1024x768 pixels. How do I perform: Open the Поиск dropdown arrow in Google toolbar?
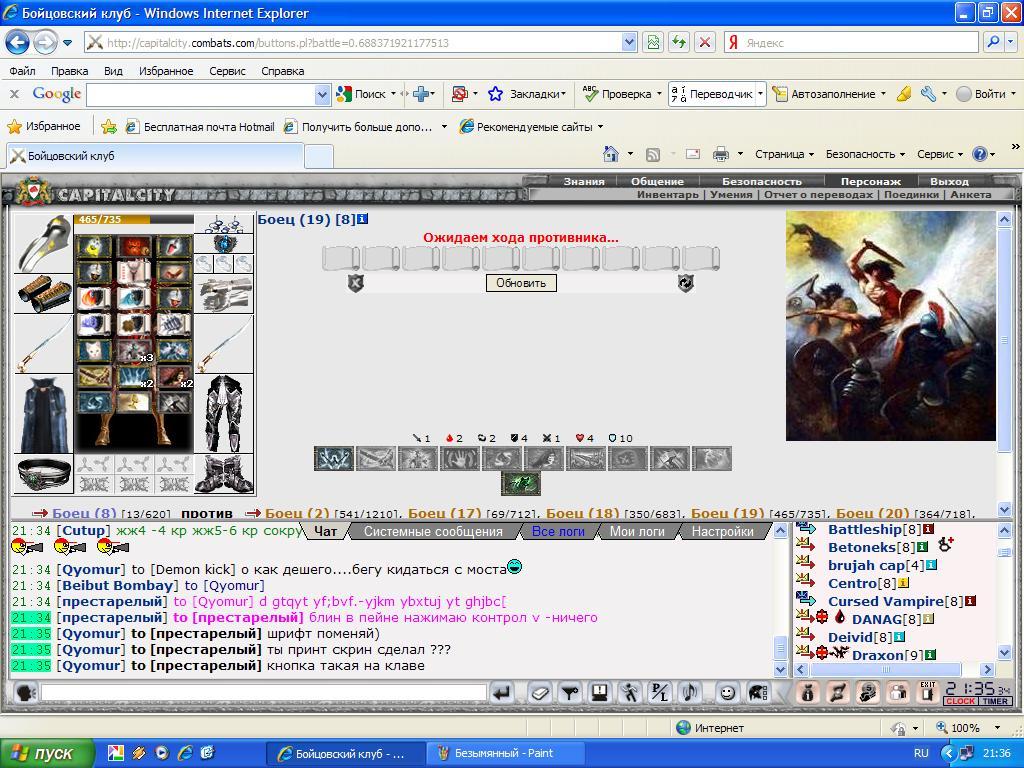click(393, 94)
